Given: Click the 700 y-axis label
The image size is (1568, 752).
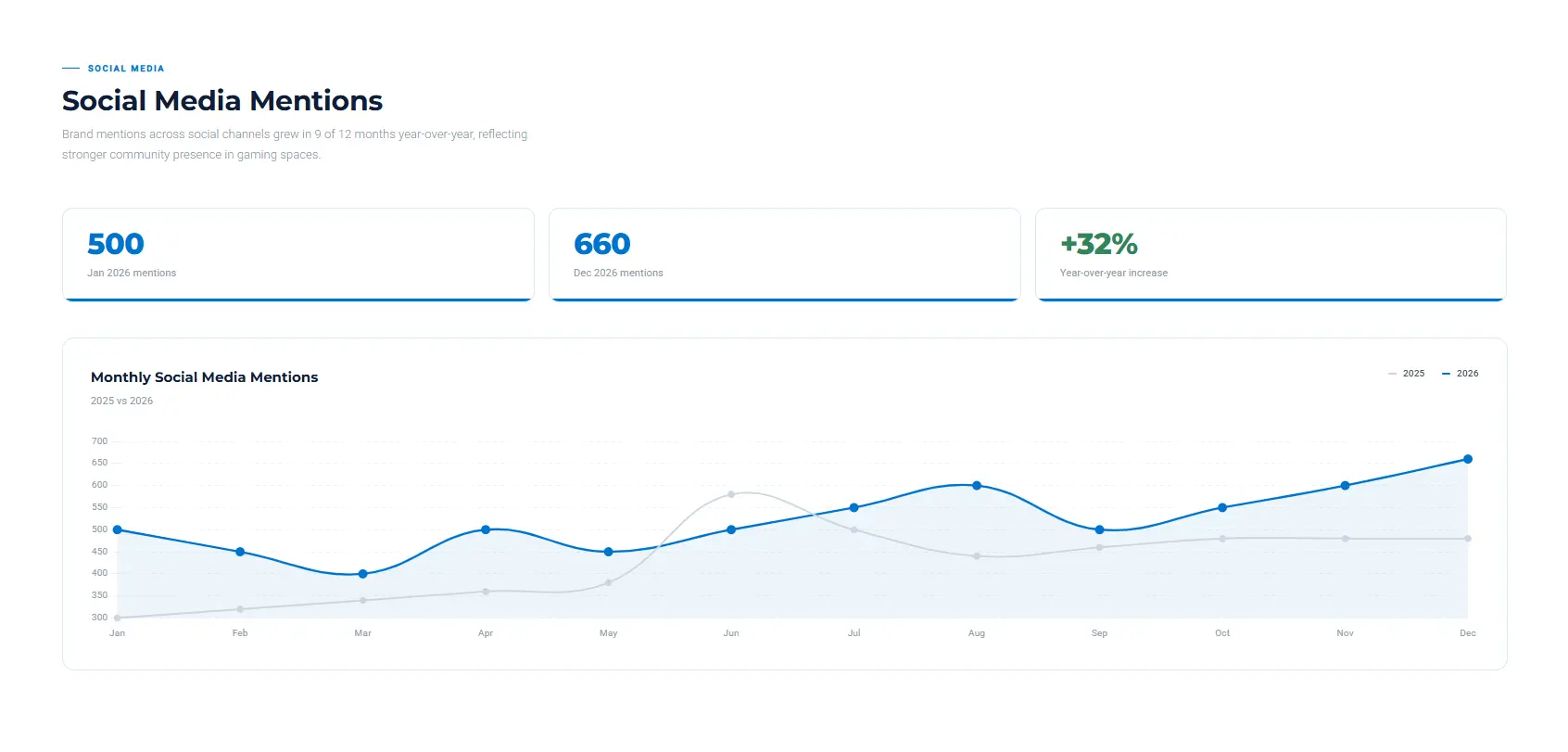Looking at the screenshot, I should (x=99, y=441).
